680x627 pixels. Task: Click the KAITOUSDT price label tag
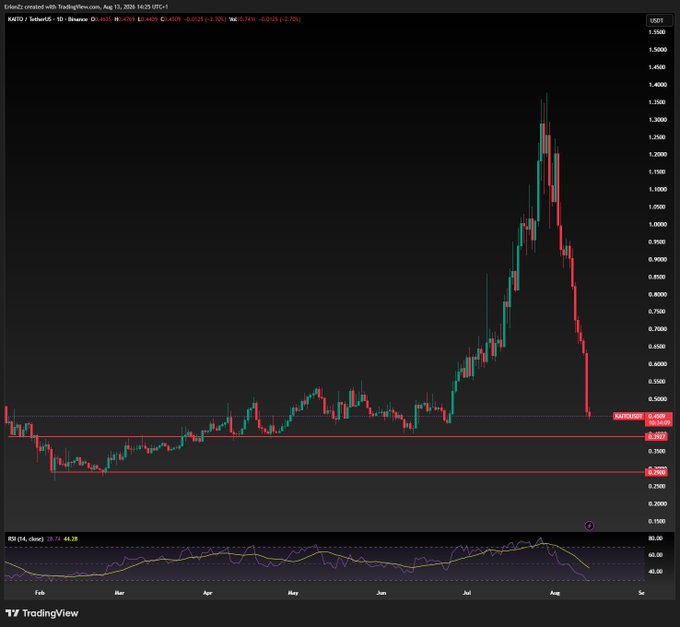pos(628,416)
